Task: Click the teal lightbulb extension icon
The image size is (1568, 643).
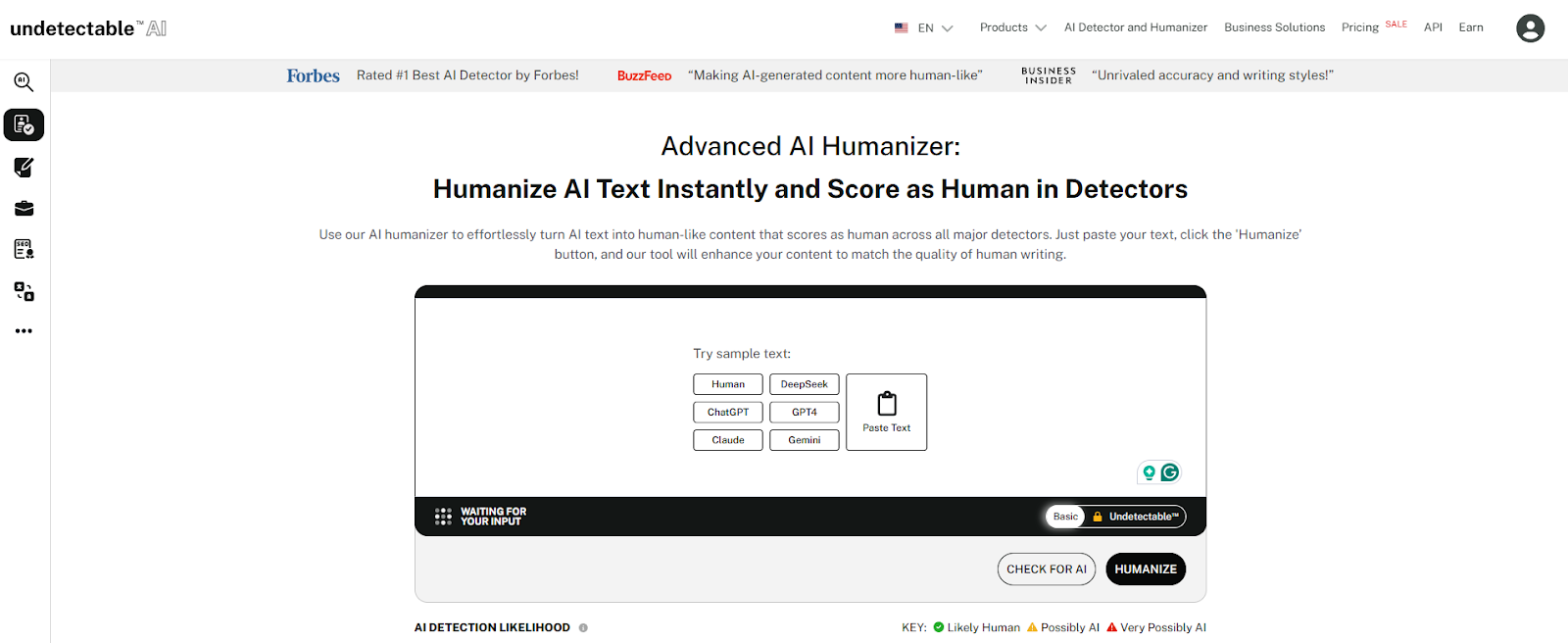Action: pyautogui.click(x=1149, y=472)
